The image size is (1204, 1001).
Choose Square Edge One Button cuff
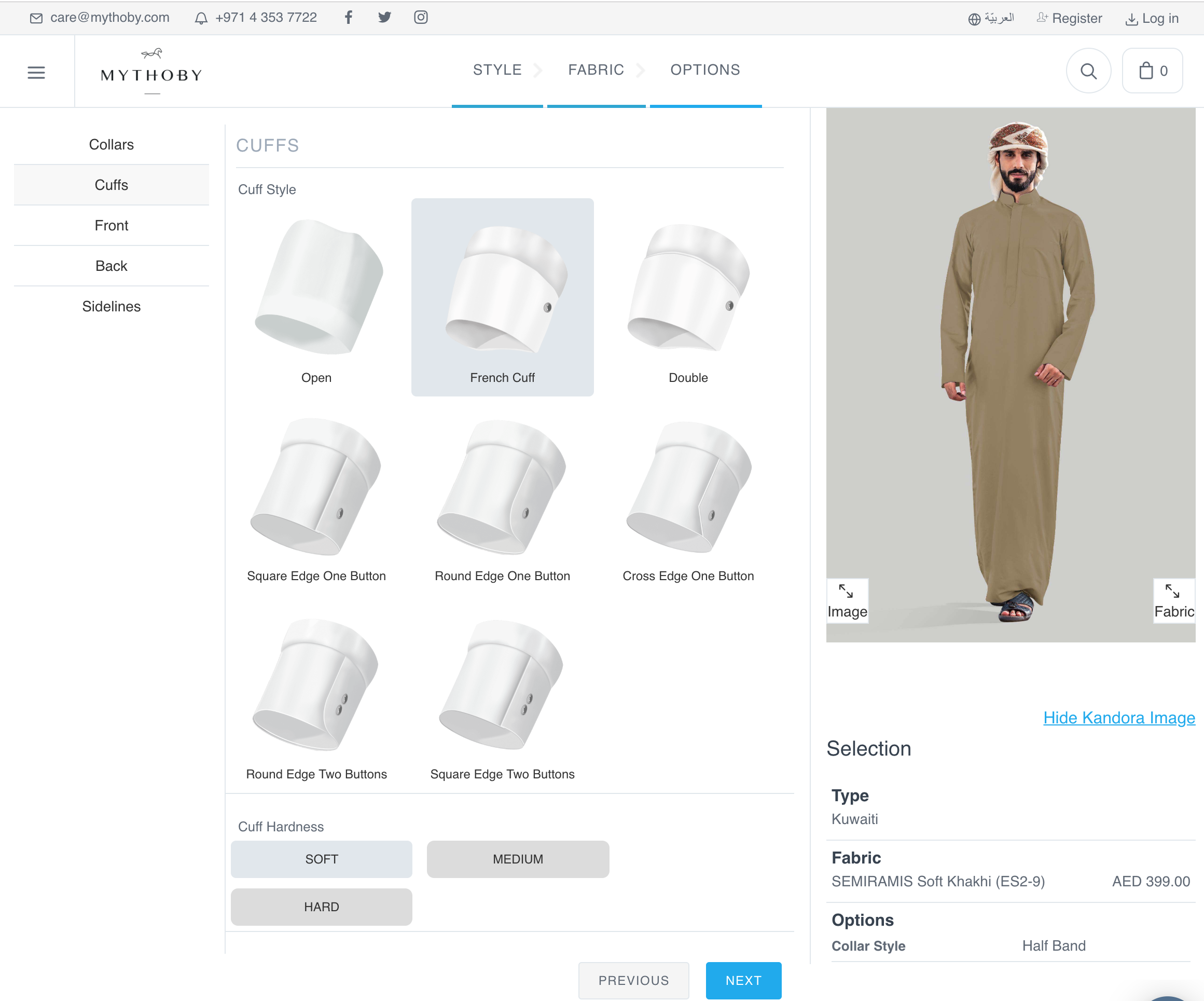316,496
